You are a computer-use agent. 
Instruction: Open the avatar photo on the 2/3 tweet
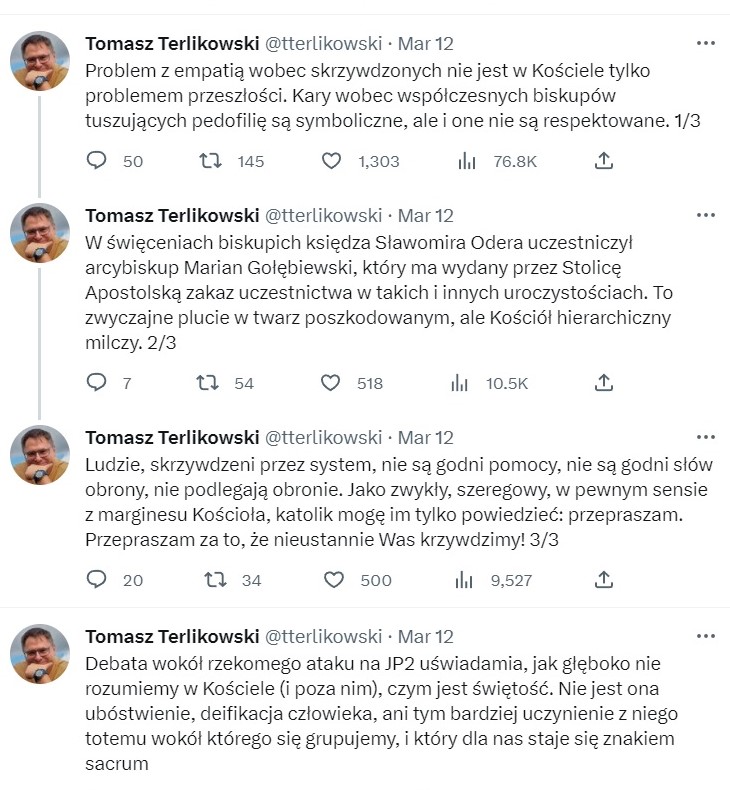[40, 234]
